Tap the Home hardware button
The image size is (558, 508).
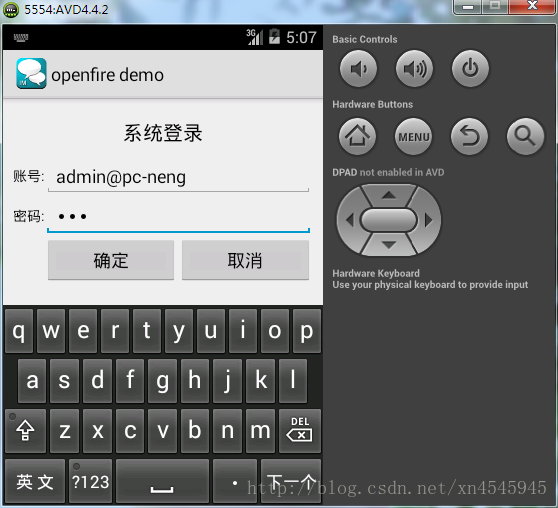(357, 136)
